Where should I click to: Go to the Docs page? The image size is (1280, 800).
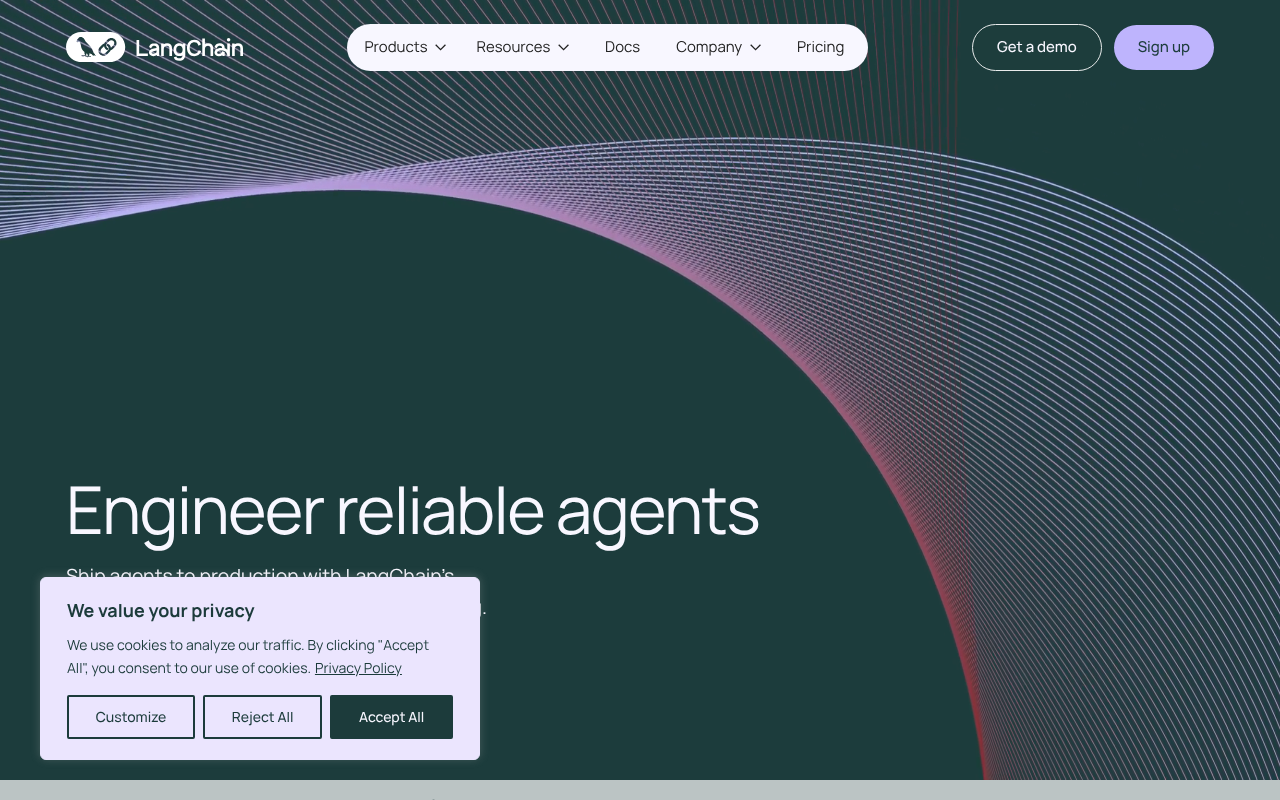[622, 47]
